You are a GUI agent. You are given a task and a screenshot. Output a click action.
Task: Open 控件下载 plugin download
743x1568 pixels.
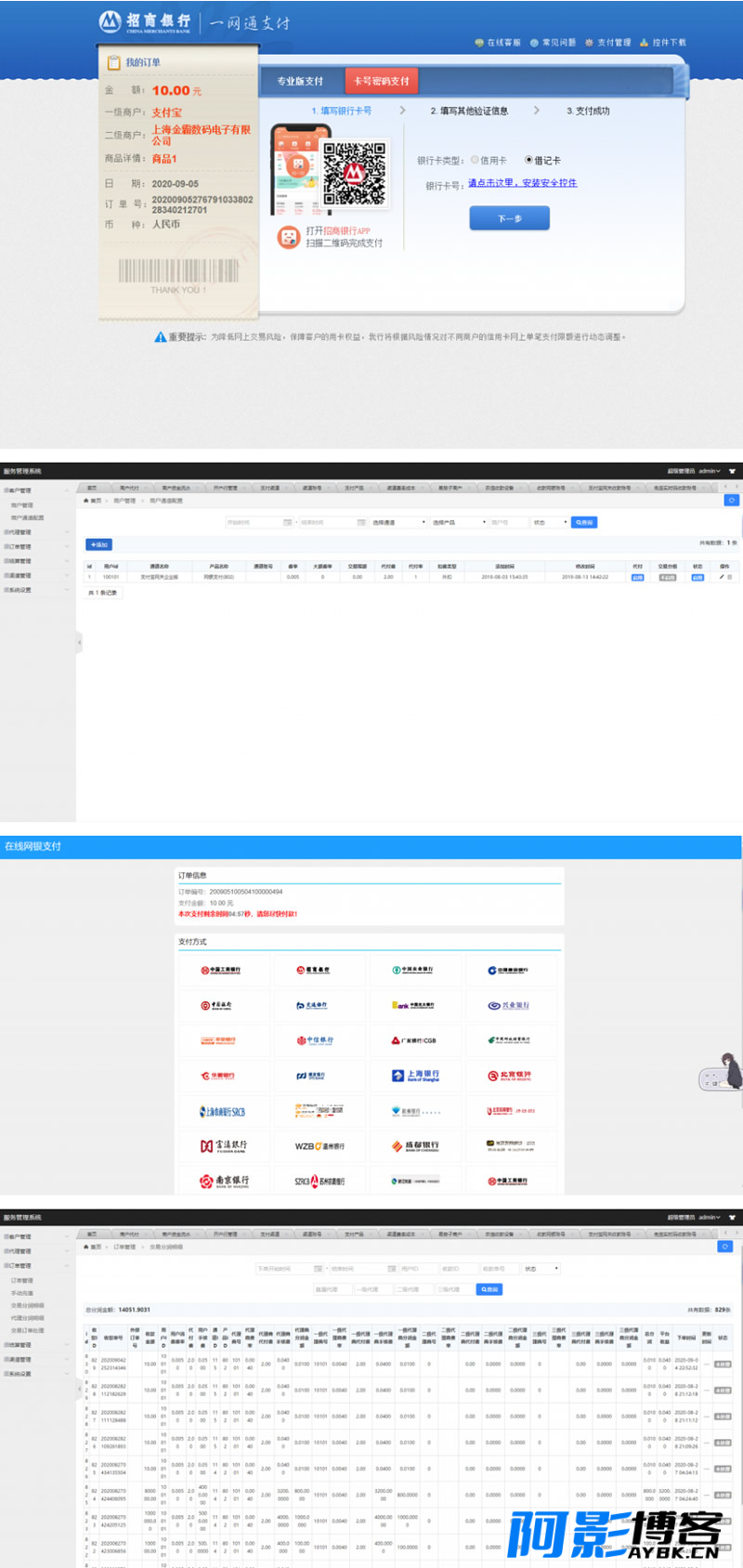pos(663,43)
